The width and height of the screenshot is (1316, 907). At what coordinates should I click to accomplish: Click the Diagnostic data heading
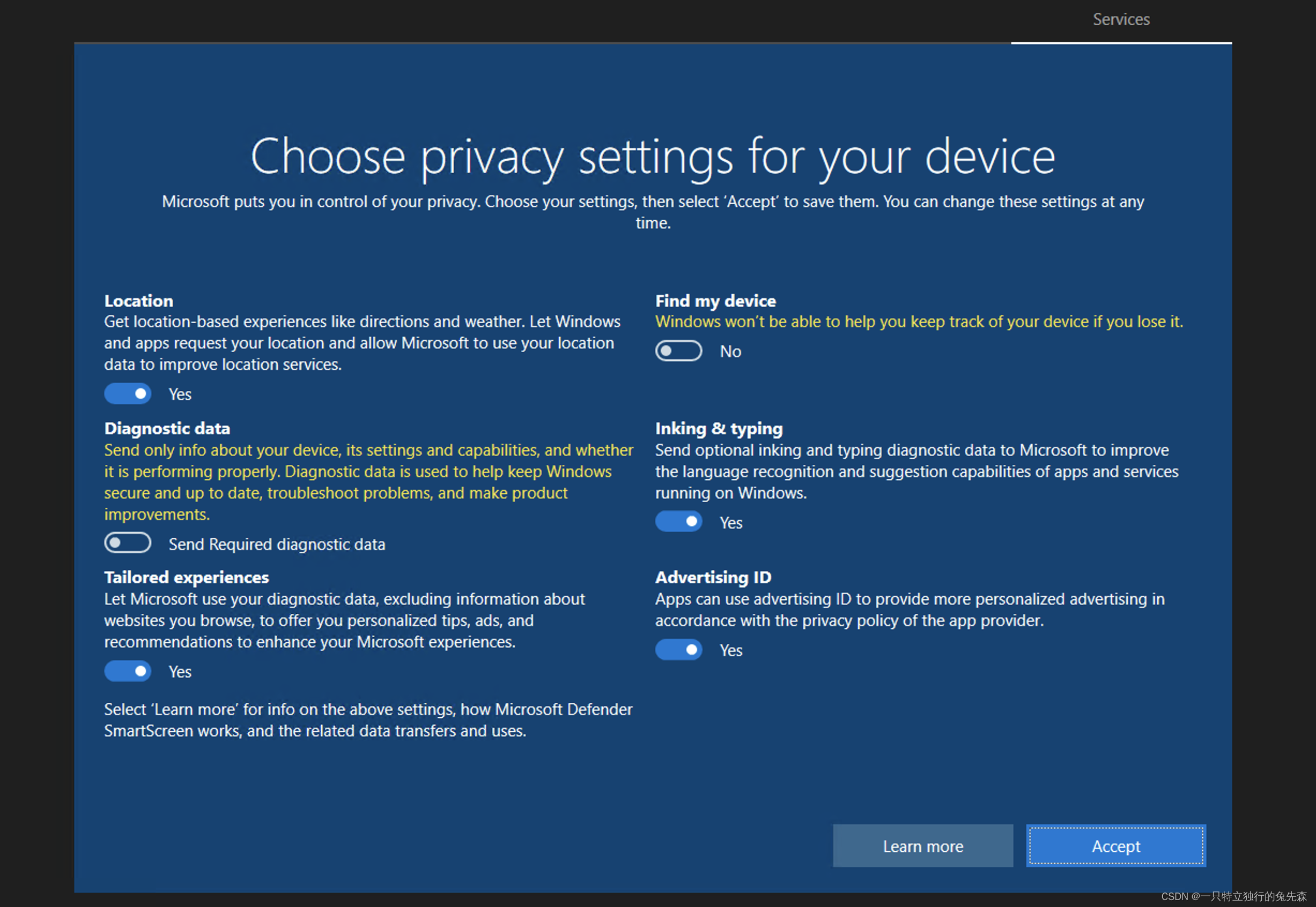pos(167,428)
